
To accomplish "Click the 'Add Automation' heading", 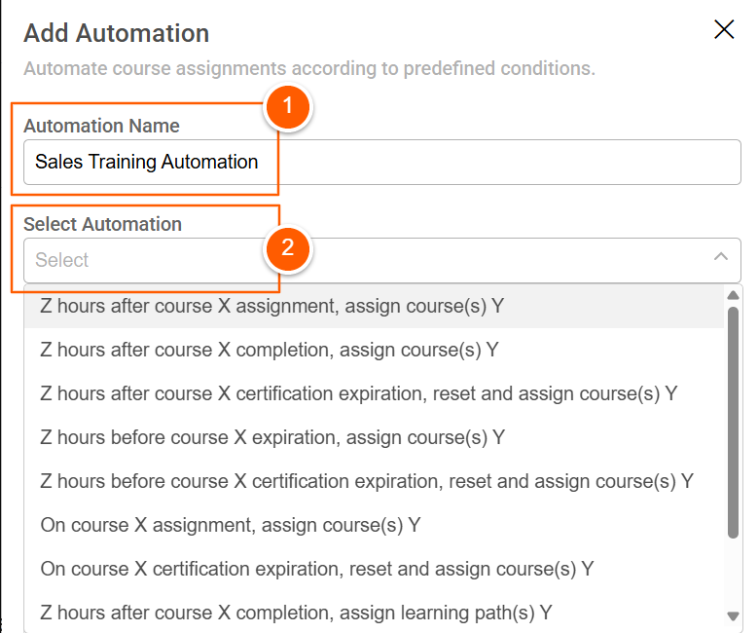I will pyautogui.click(x=116, y=33).
